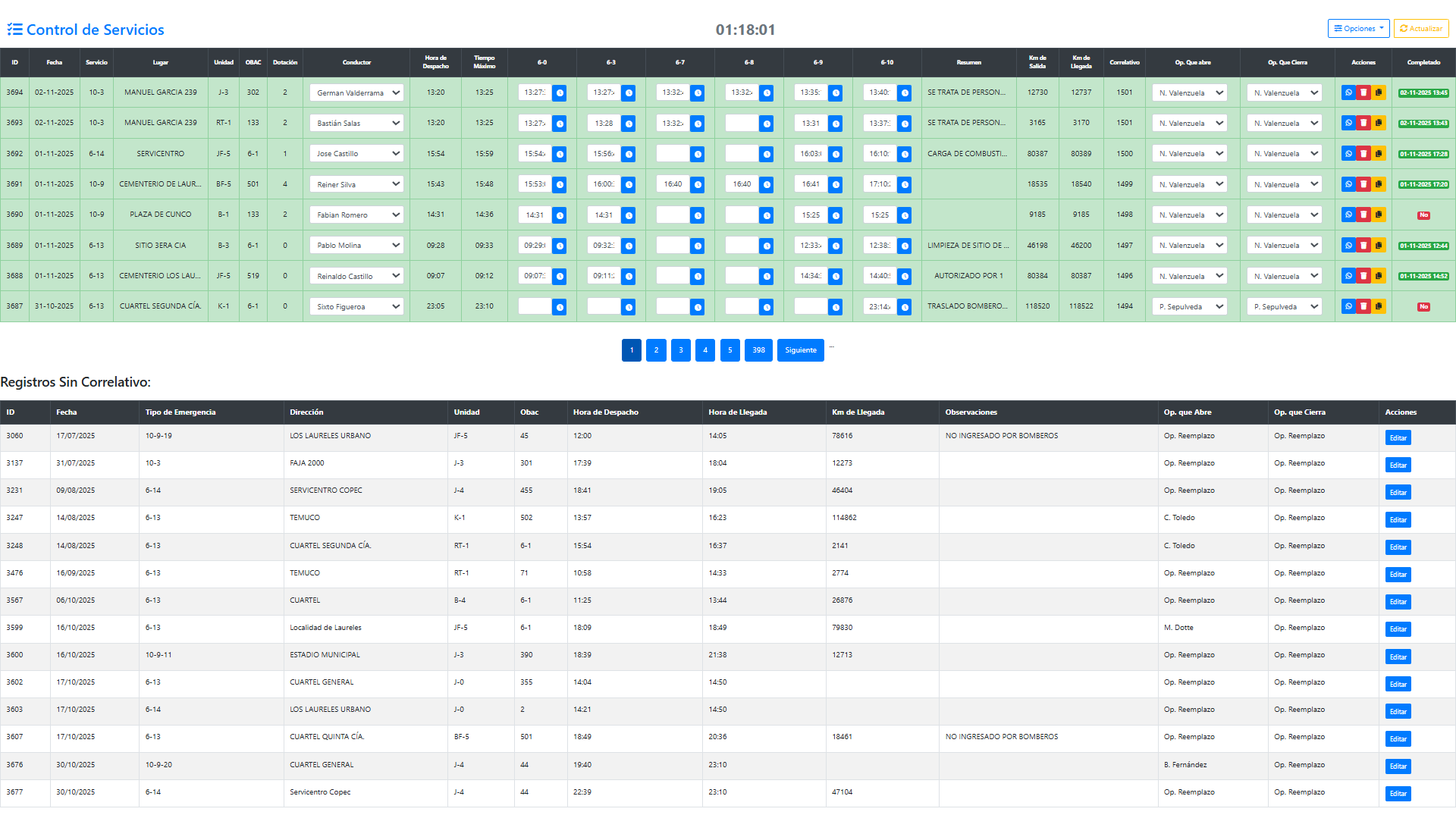
Task: Click 6-7 clock button in Pablo Molina row
Action: click(x=698, y=246)
